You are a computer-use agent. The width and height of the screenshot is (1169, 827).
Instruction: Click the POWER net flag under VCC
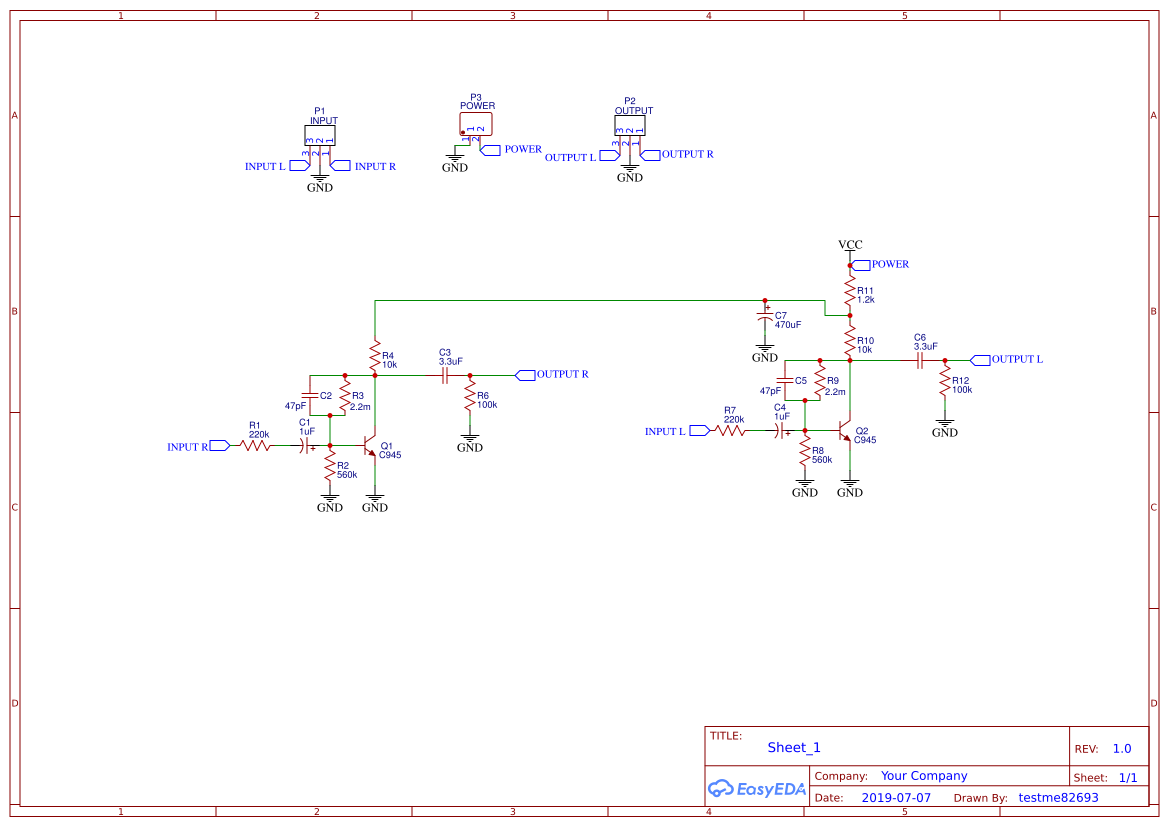(x=860, y=265)
